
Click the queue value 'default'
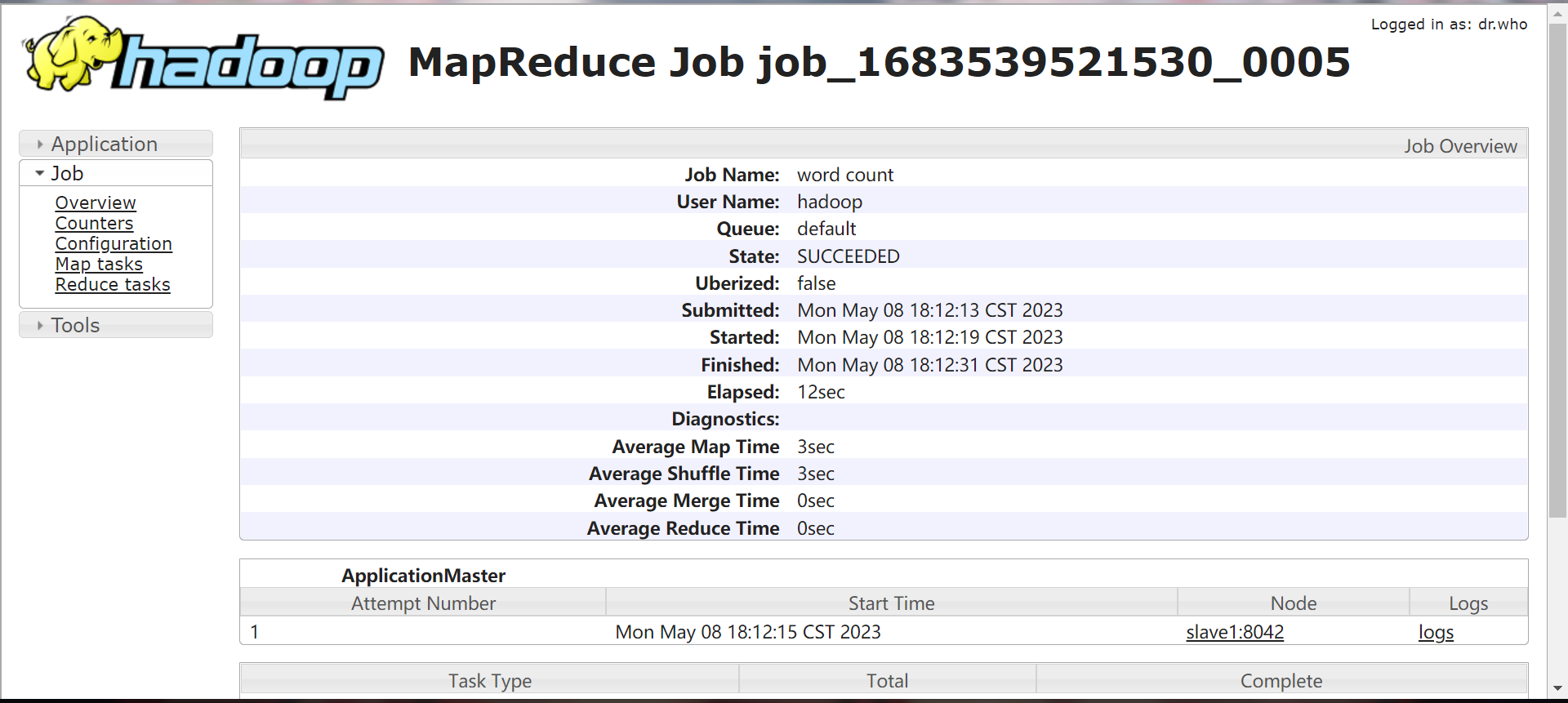coord(826,229)
